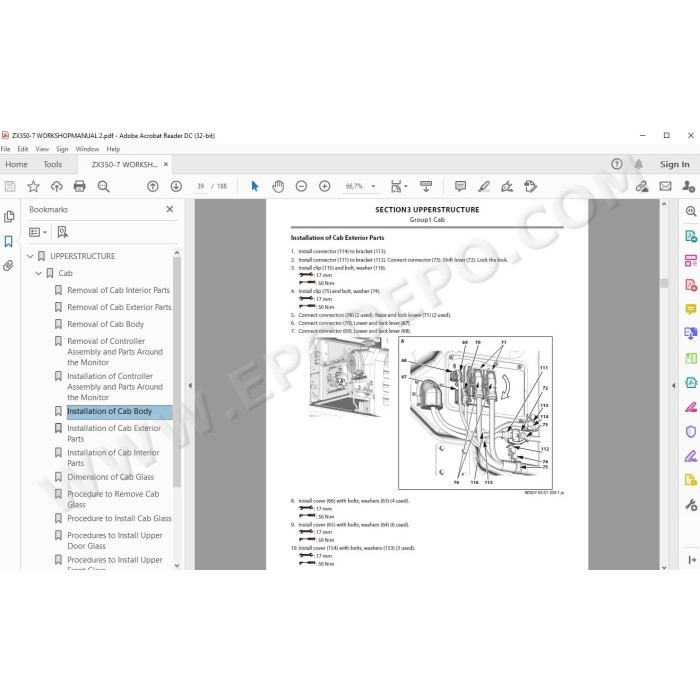Click find current bookmark icon
This screenshot has height=700, width=700.
coord(62,232)
